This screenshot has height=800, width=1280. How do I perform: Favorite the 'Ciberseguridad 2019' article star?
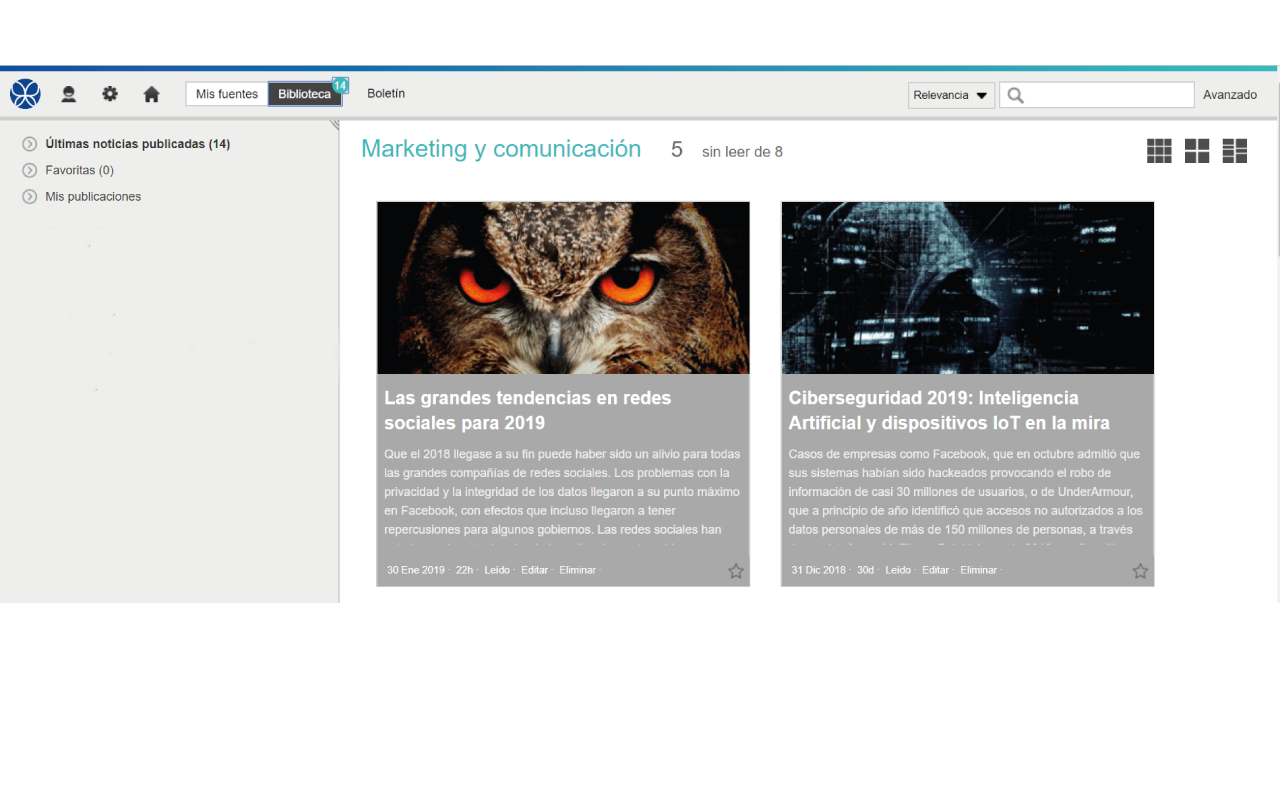tap(1140, 571)
